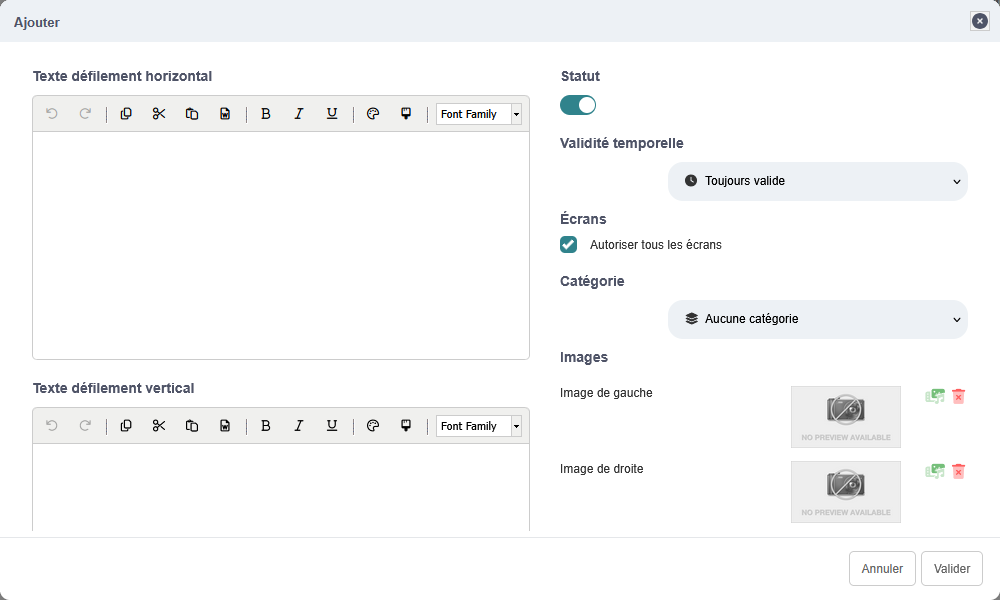Screen dimensions: 1000x600
Task: Click Paste icon in vertical text toolbar
Action: 192,426
